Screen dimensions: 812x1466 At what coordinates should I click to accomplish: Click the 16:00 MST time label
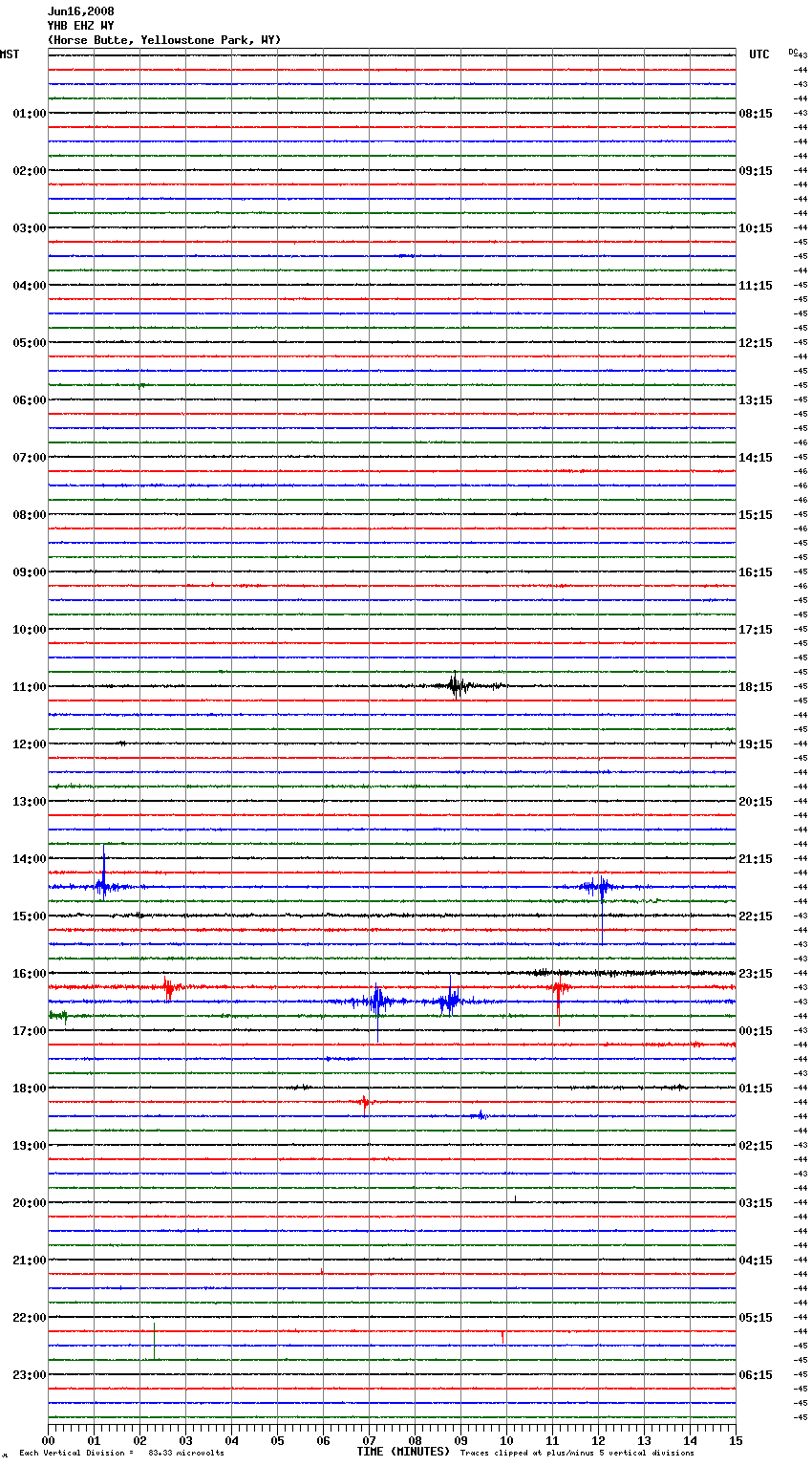(30, 974)
